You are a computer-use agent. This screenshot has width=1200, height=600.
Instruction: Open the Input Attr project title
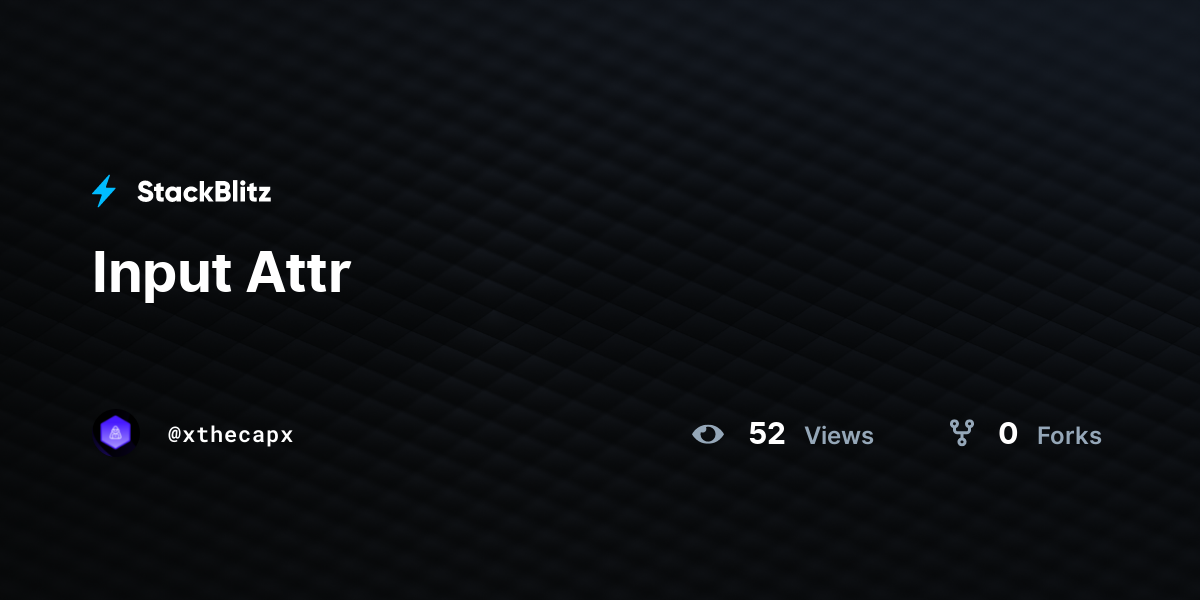click(221, 271)
